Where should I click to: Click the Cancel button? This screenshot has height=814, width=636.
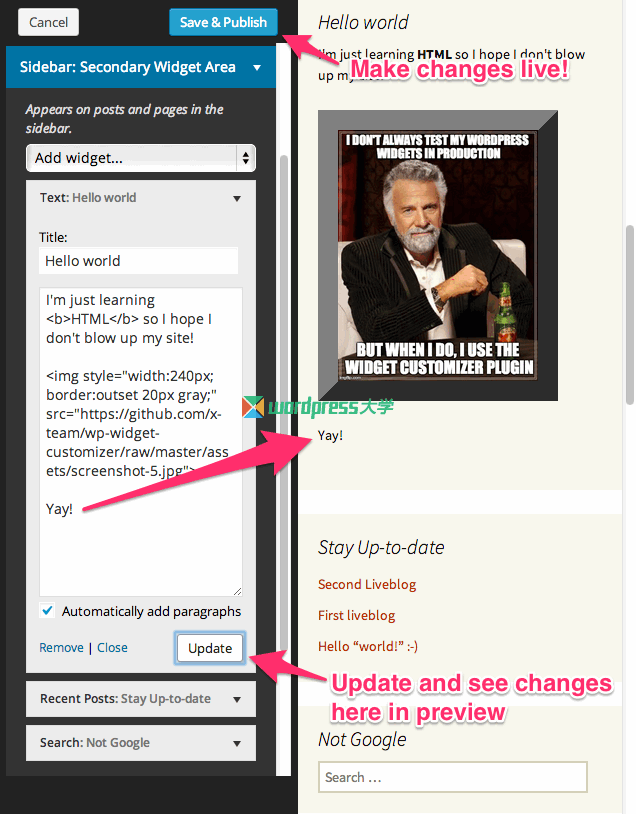(48, 22)
